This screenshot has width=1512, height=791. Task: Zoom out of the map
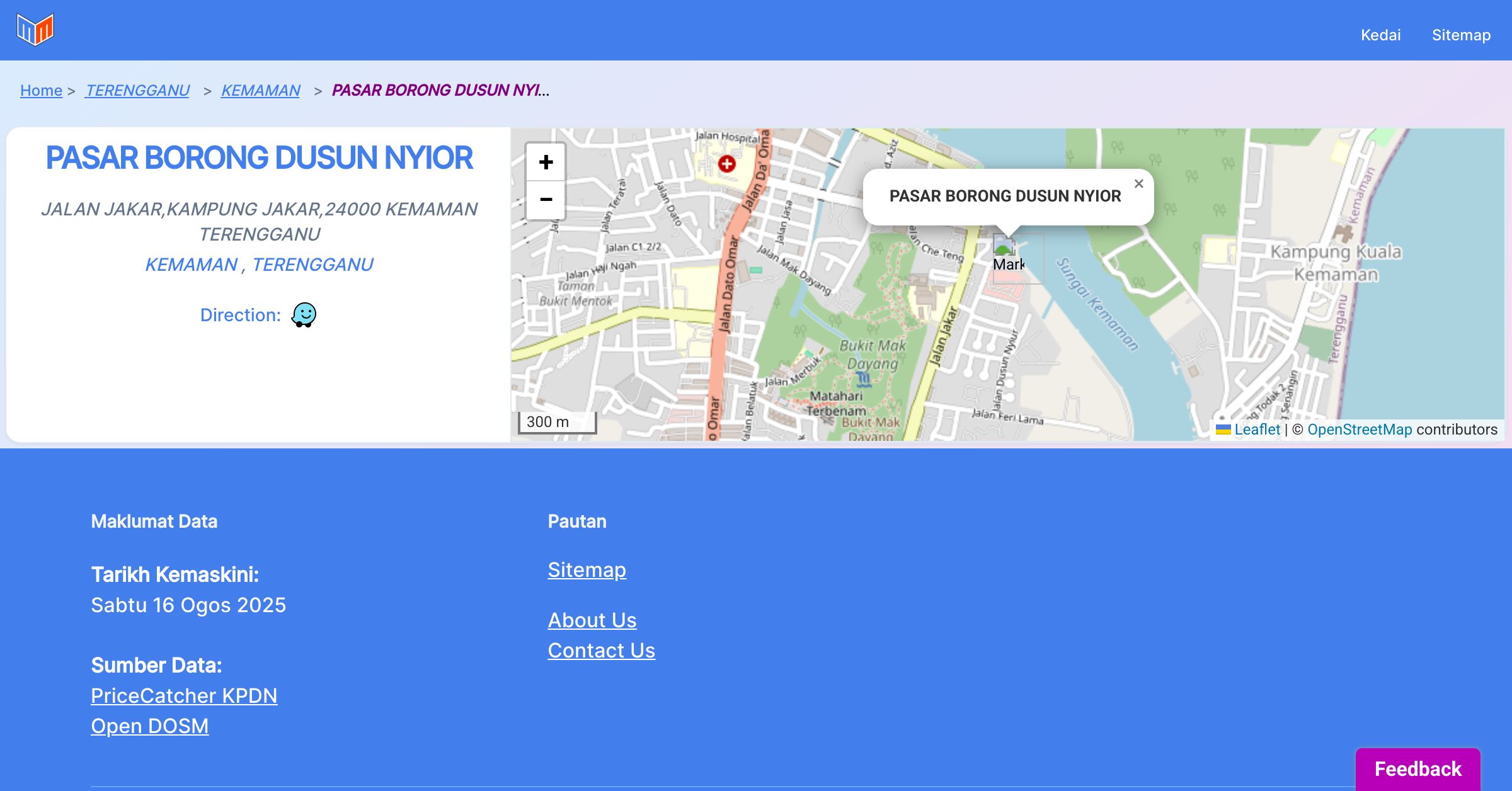546,200
